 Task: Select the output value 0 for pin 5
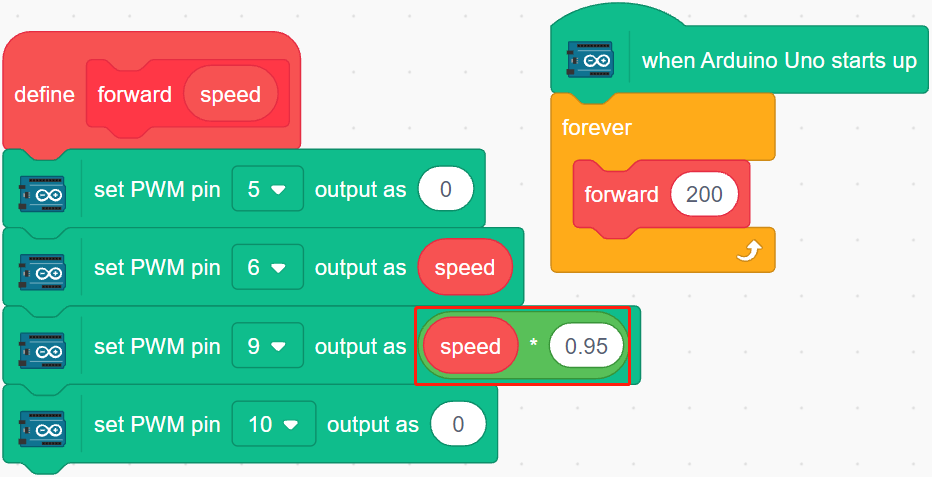[446, 189]
